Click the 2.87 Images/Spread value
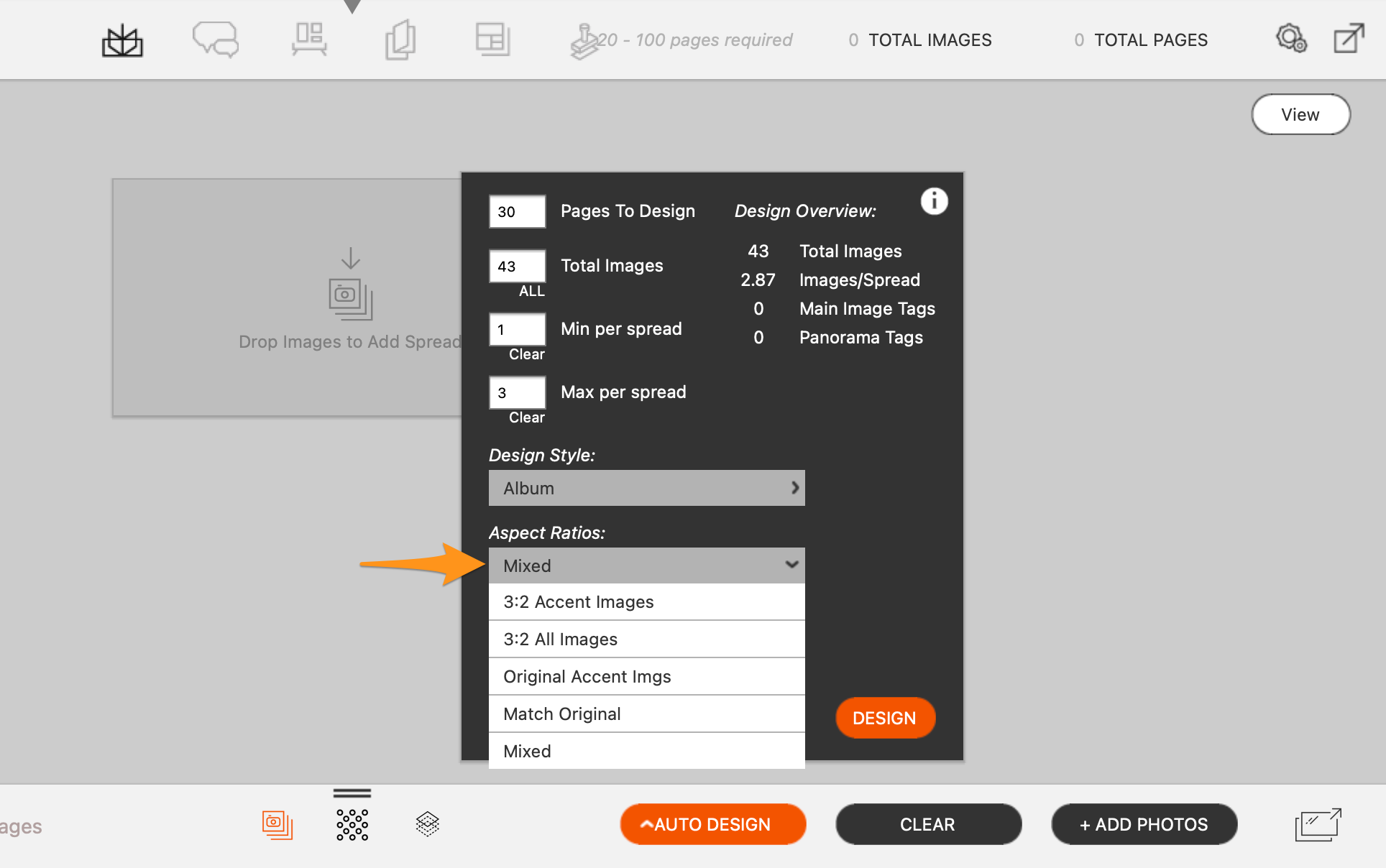 [758, 280]
